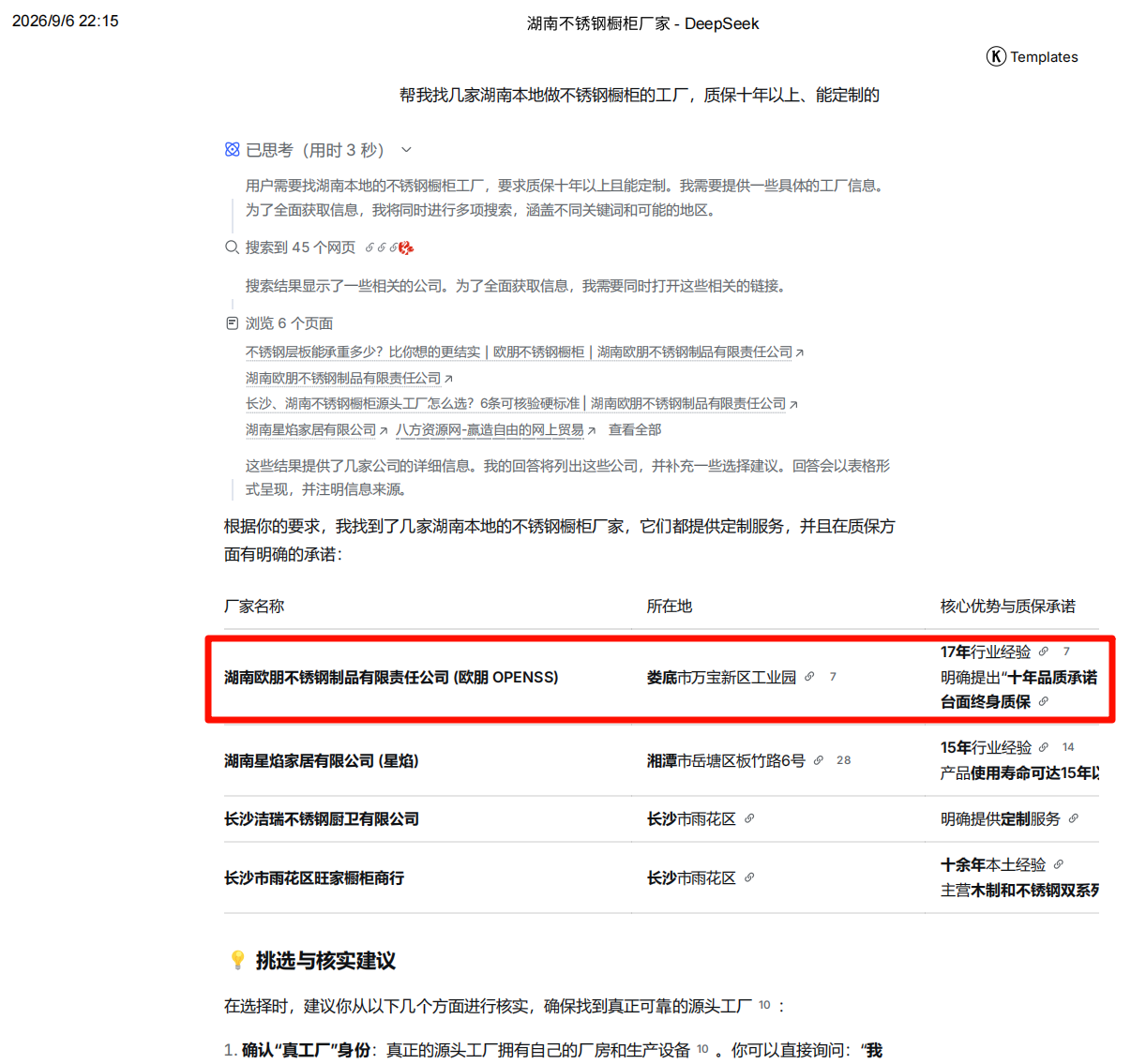The width and height of the screenshot is (1131, 1064).
Task: Click the red favicon after 45 个网页
Action: click(406, 247)
